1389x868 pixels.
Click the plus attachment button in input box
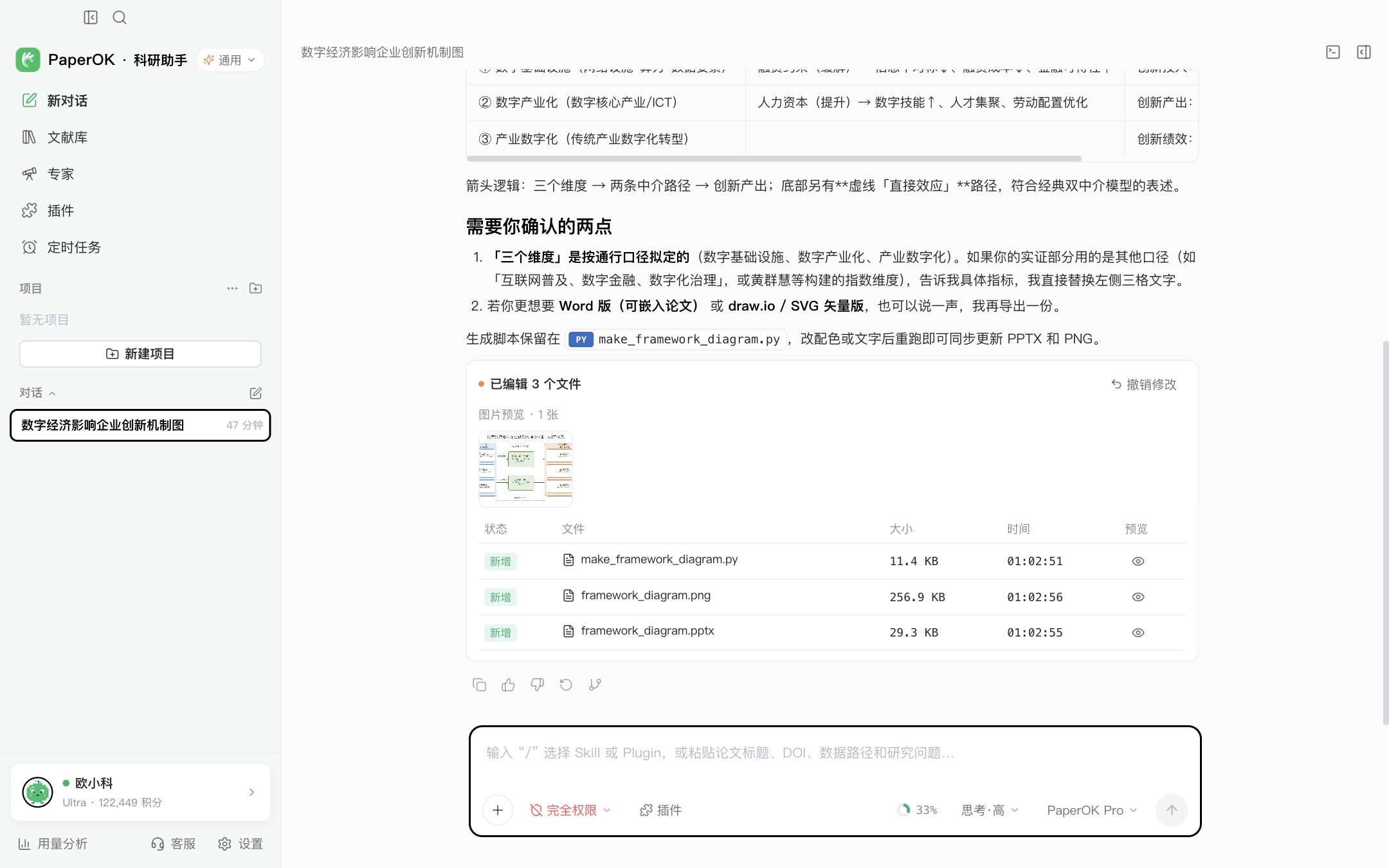tap(498, 810)
